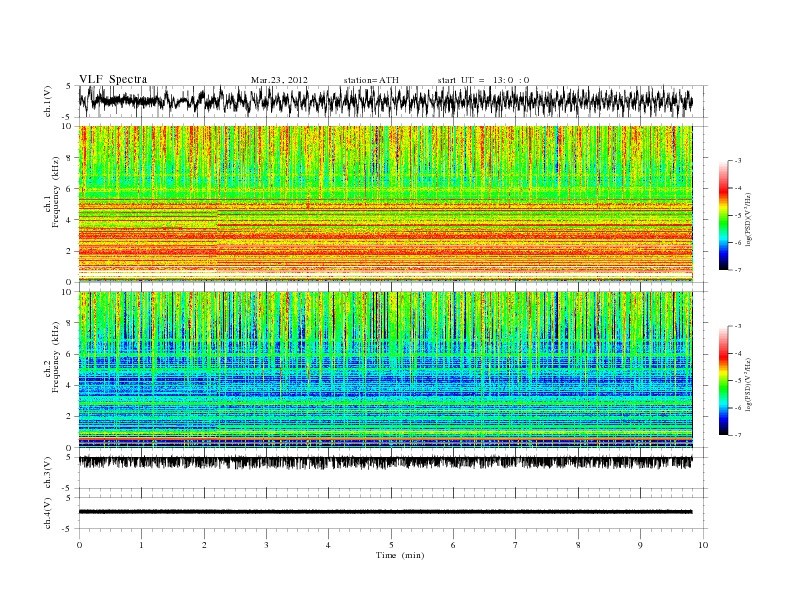Viewport: 792px width, 612px height.
Task: Click the 'ch.4(V)' axis label
Action: (48, 513)
